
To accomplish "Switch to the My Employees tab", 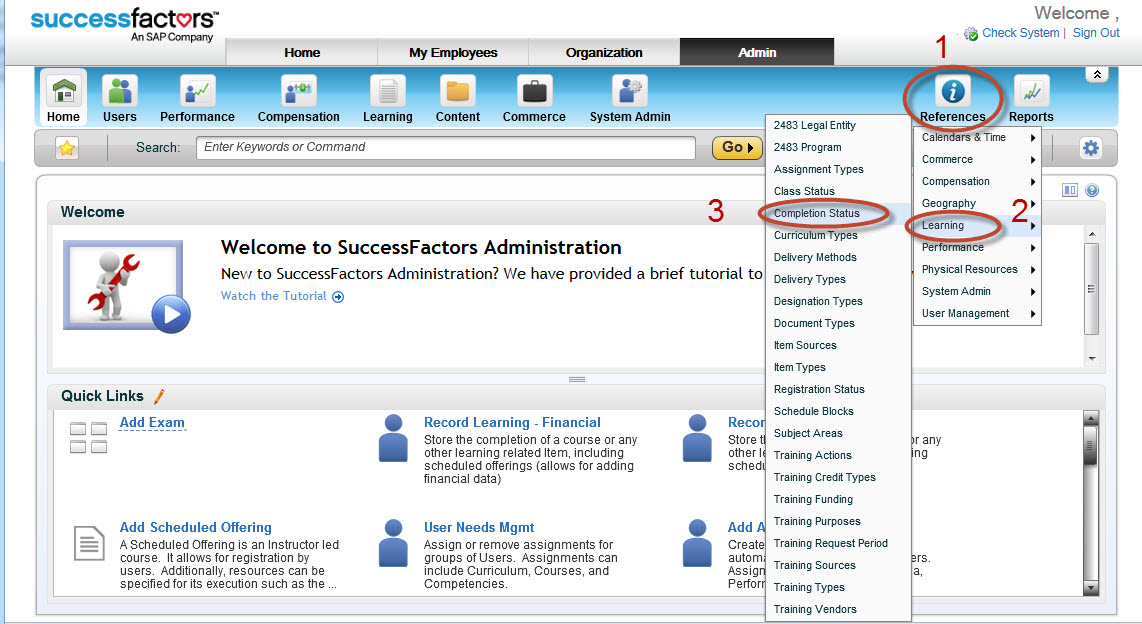I will [x=453, y=52].
